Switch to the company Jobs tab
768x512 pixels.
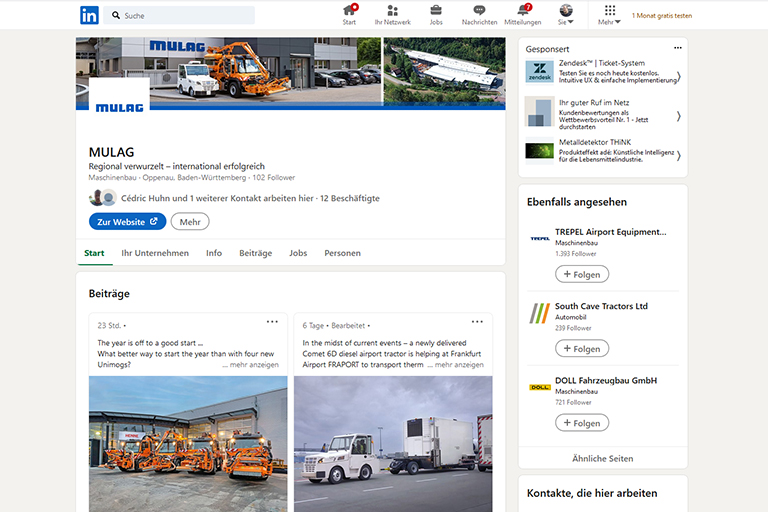pos(298,253)
